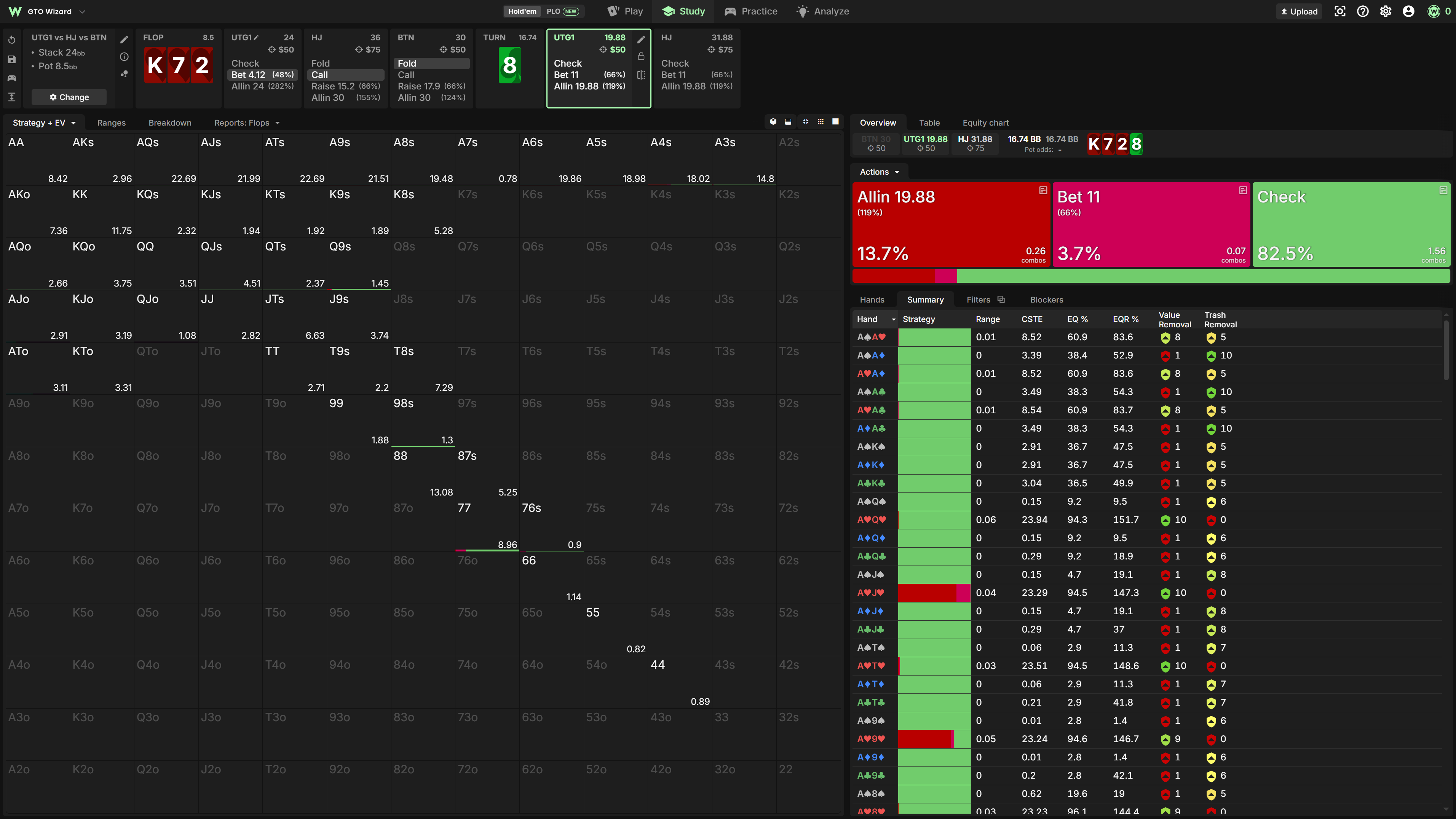Toggle the small grid matrix view

pyautogui.click(x=821, y=121)
